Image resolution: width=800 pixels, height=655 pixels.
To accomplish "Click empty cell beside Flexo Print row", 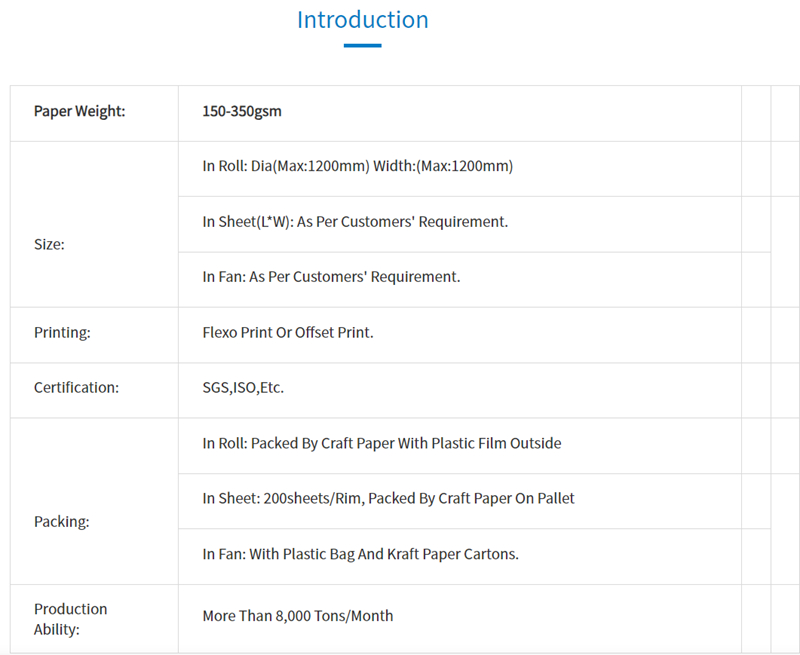I will 756,334.
